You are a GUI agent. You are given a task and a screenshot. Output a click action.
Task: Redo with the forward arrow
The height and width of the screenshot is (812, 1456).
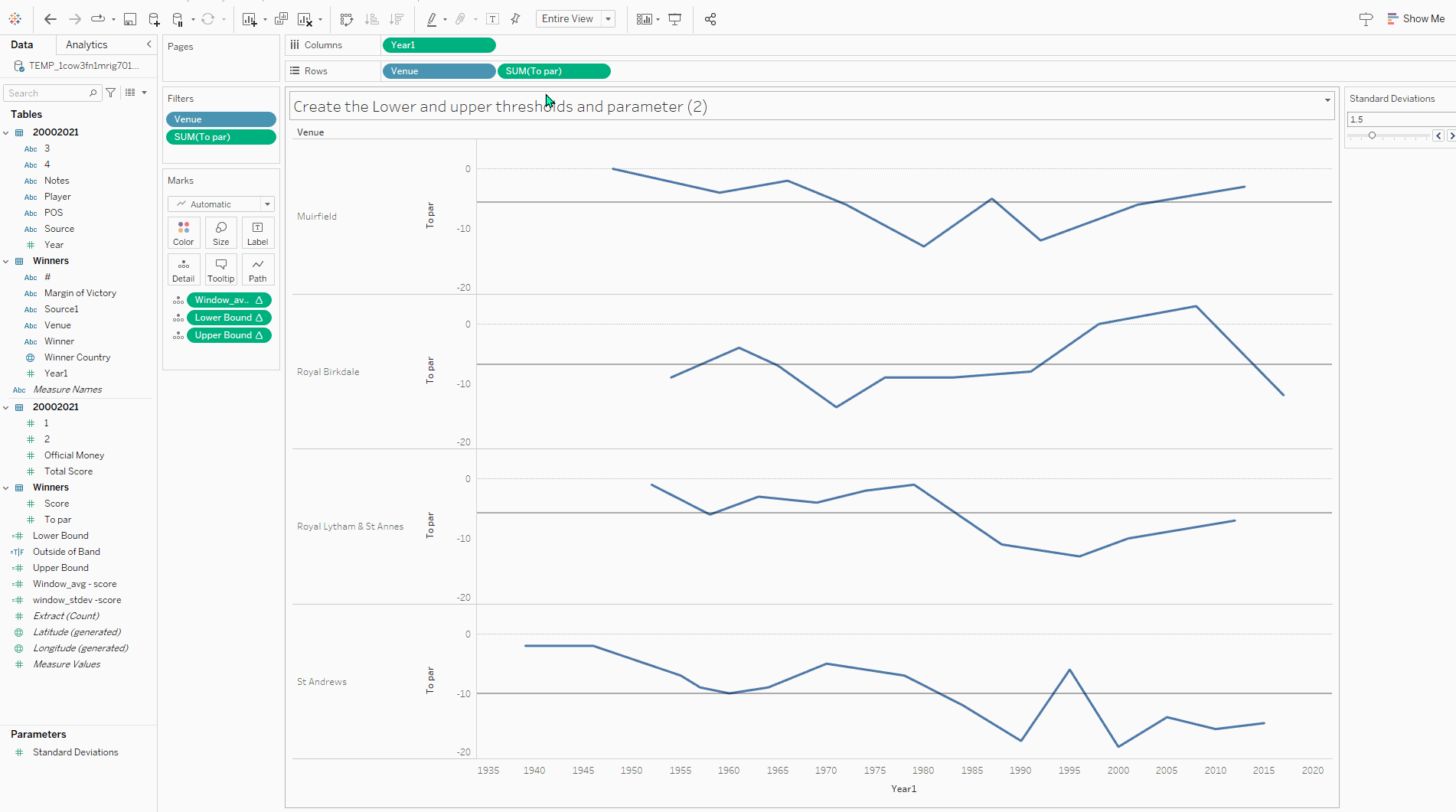(75, 19)
